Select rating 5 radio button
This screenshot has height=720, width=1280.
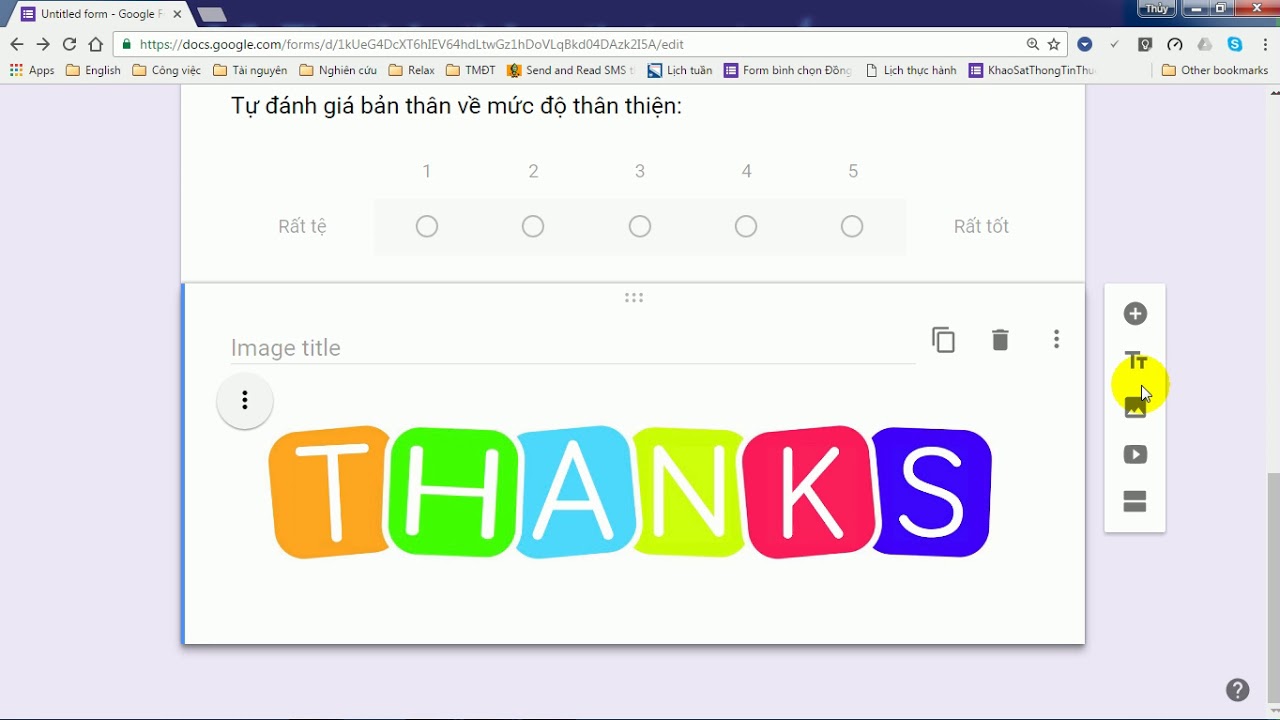click(852, 227)
